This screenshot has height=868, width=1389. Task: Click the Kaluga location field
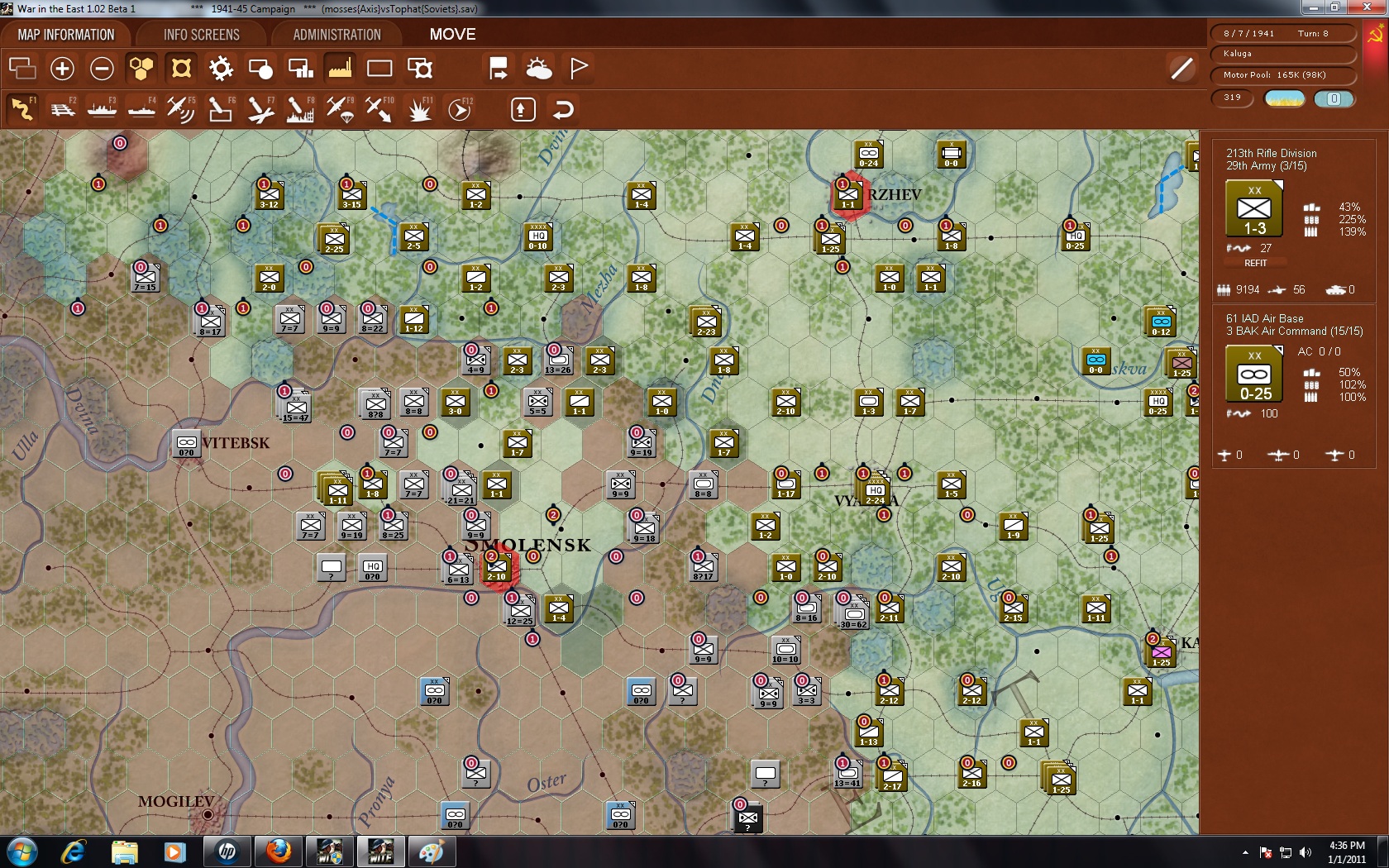pos(1284,54)
